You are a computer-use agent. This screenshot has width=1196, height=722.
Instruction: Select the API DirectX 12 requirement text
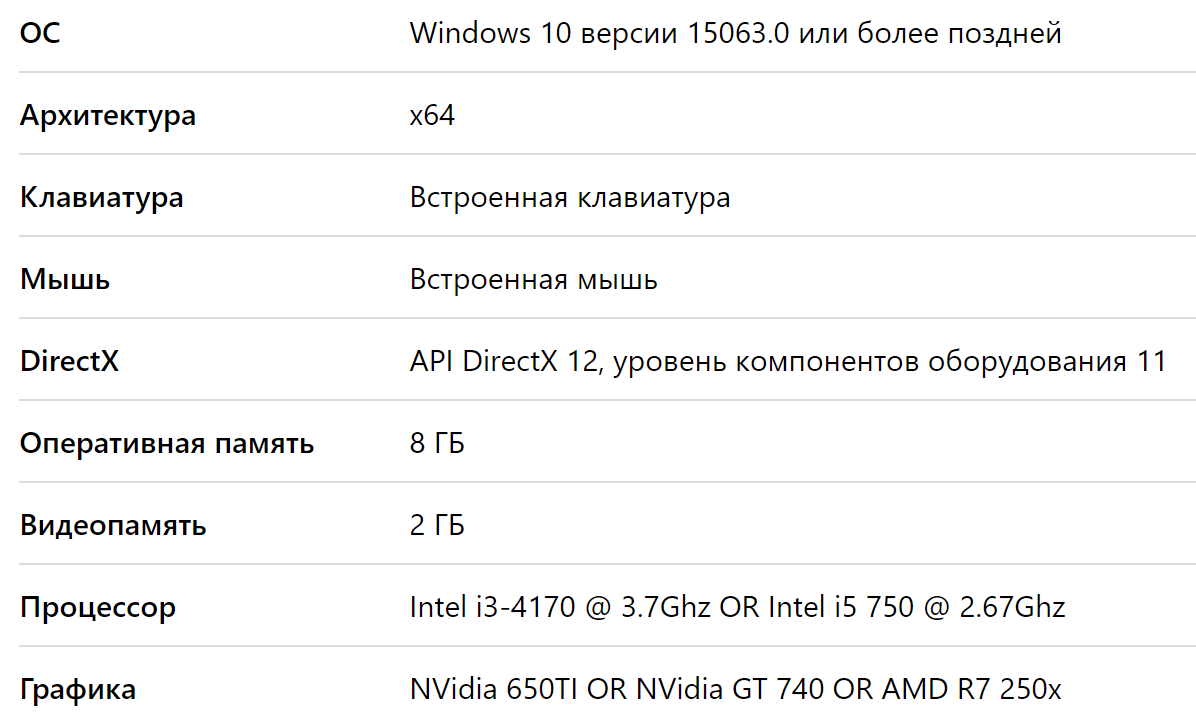click(x=788, y=361)
